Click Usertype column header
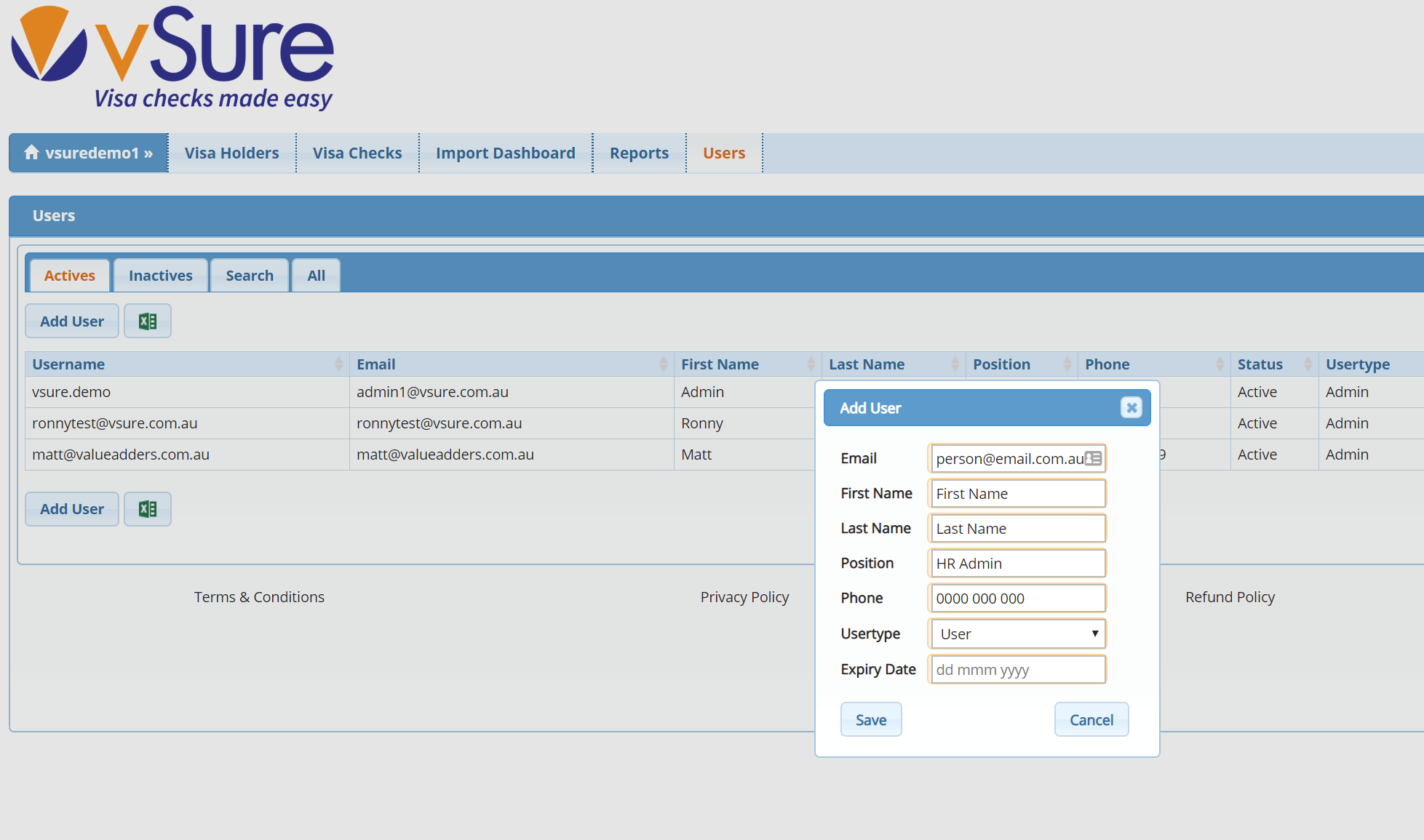This screenshot has width=1424, height=840. pos(1371,364)
